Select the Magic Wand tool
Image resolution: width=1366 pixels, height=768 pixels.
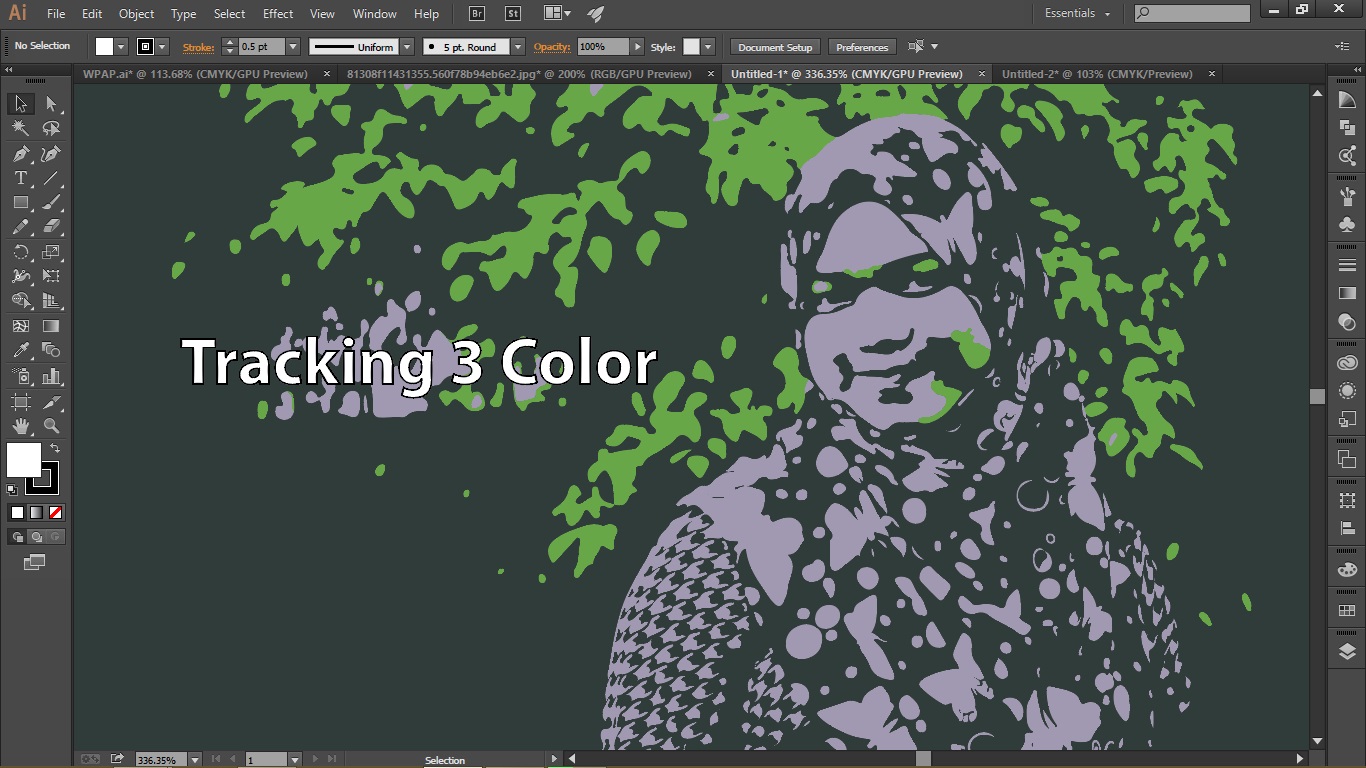pos(20,128)
